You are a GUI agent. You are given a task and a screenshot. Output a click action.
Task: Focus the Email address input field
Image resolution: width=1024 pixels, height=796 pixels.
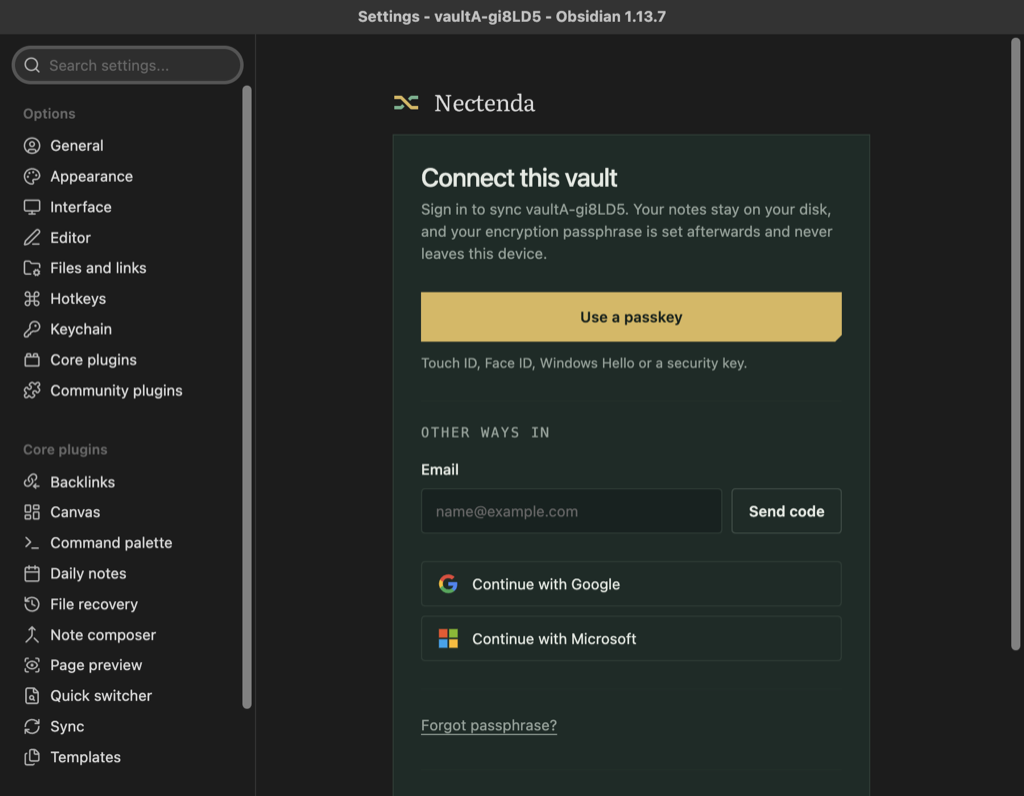(x=571, y=511)
